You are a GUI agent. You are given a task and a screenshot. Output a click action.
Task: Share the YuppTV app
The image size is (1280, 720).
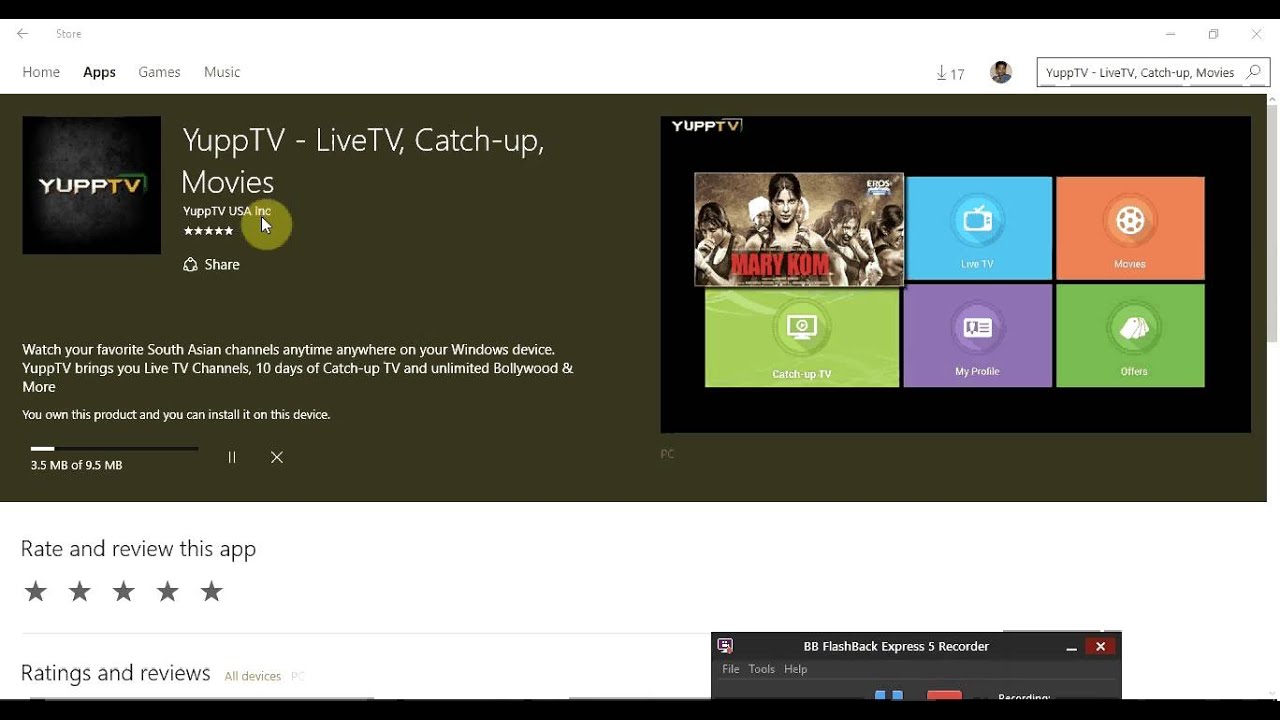pyautogui.click(x=211, y=265)
